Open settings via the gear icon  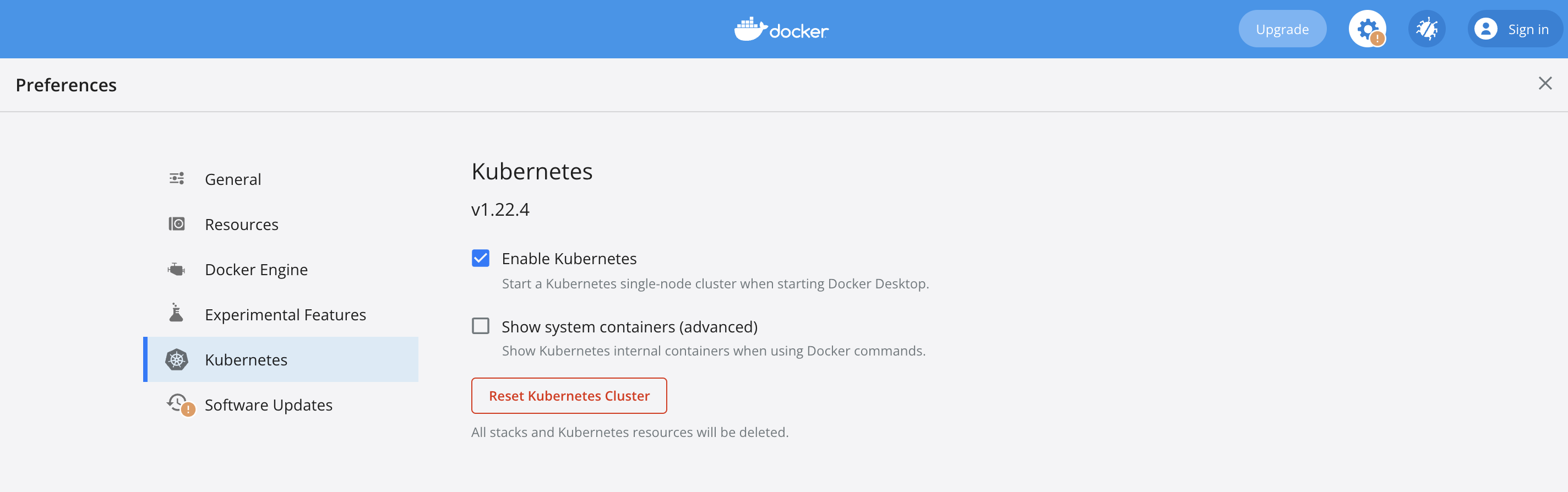click(x=1367, y=29)
